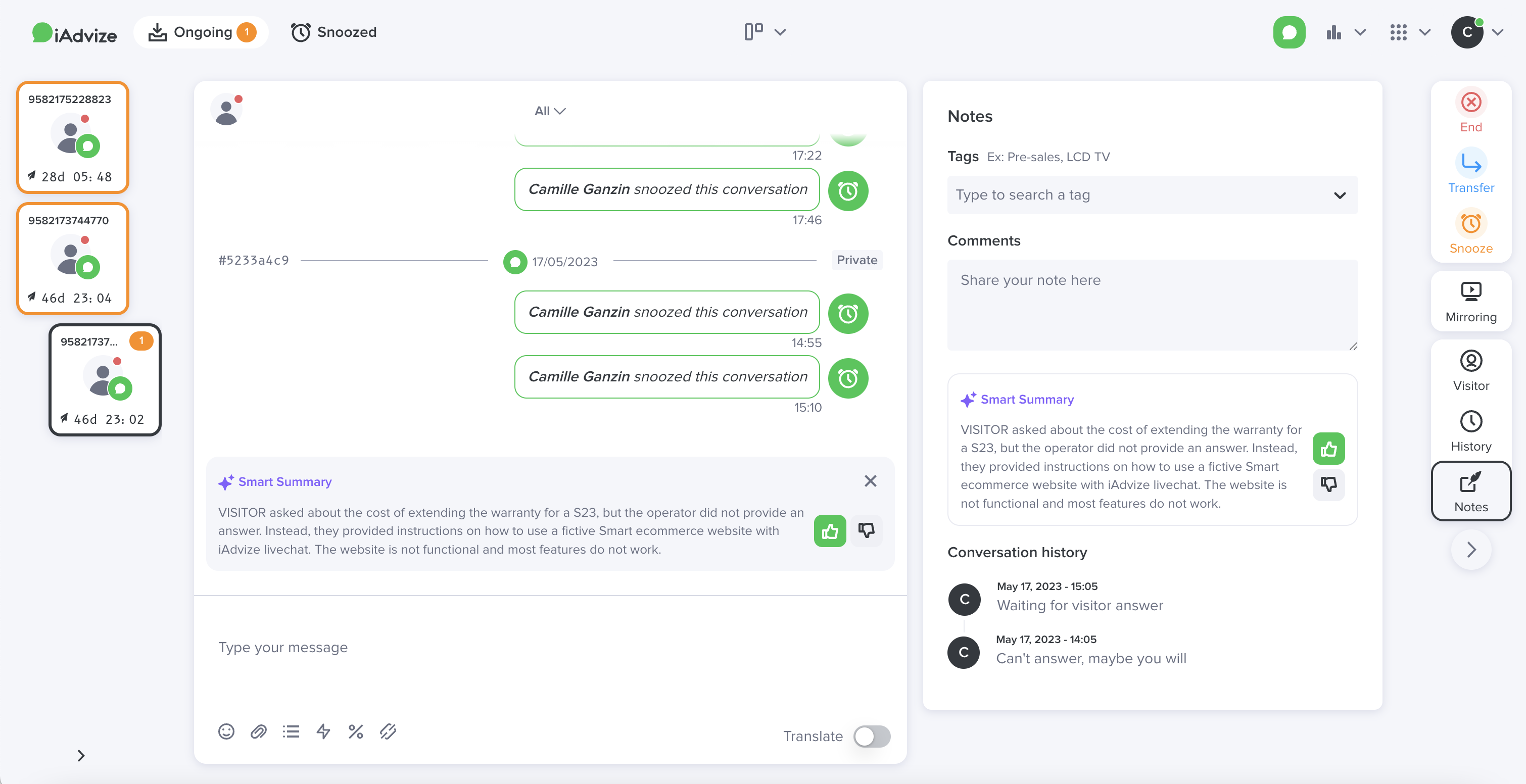Open the Ongoing conversations tab
1526x784 pixels.
pos(202,32)
